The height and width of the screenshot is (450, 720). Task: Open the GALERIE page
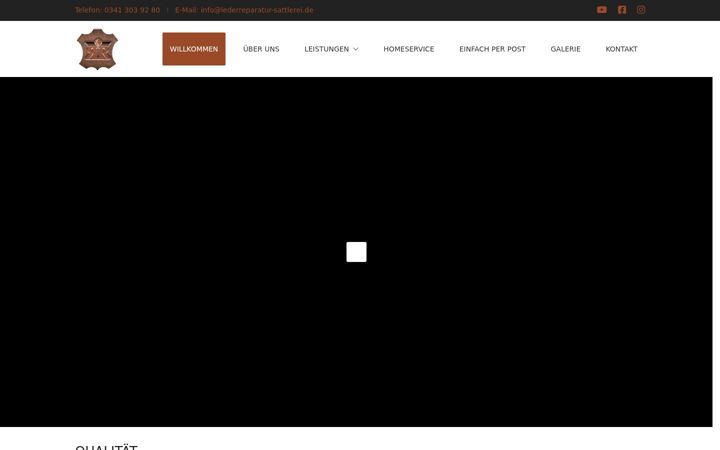pyautogui.click(x=565, y=49)
